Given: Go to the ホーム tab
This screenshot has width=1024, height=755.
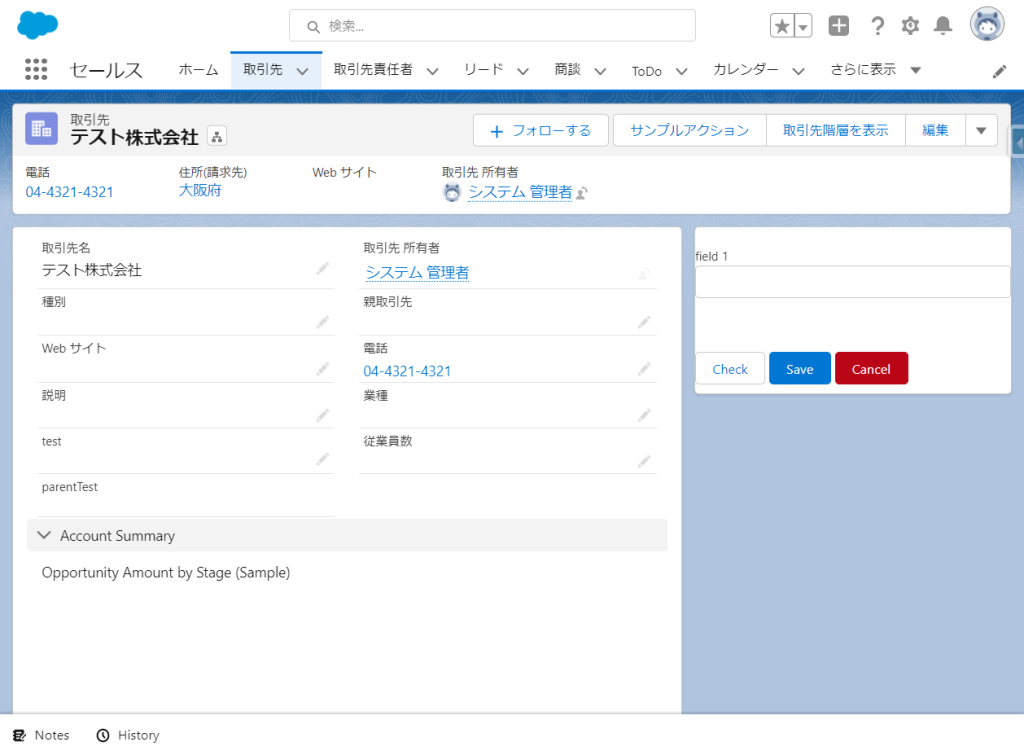Looking at the screenshot, I should pos(199,70).
